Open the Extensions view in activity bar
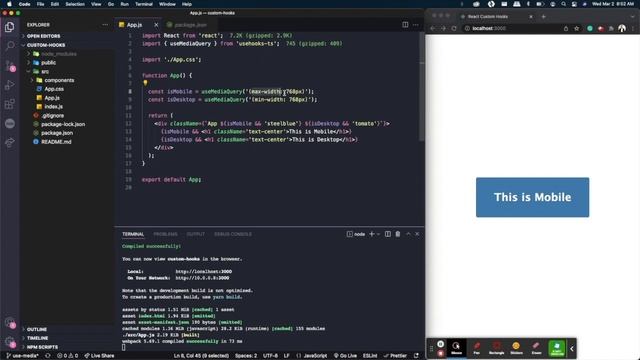640x360 pixels. pos(10,104)
